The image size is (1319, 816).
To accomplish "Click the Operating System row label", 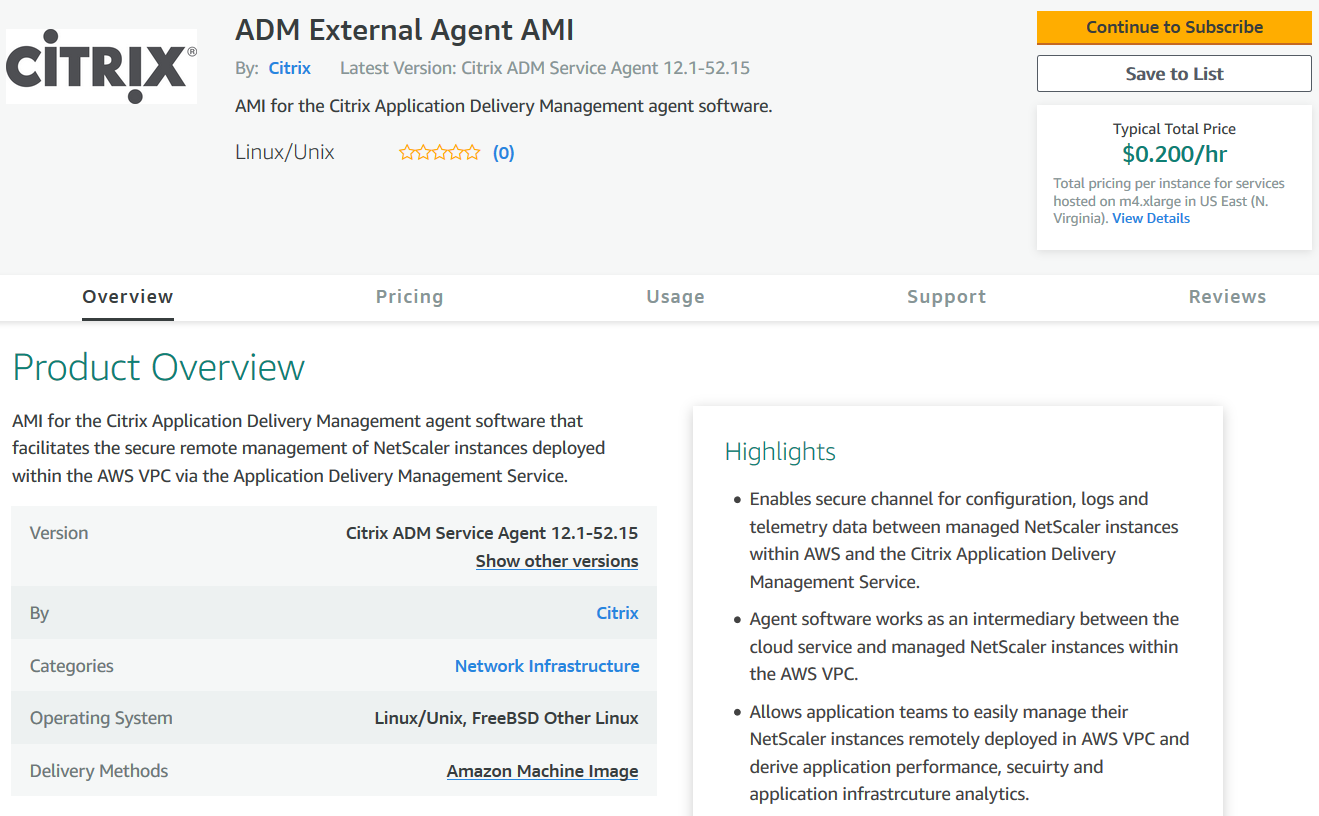I will (x=101, y=718).
